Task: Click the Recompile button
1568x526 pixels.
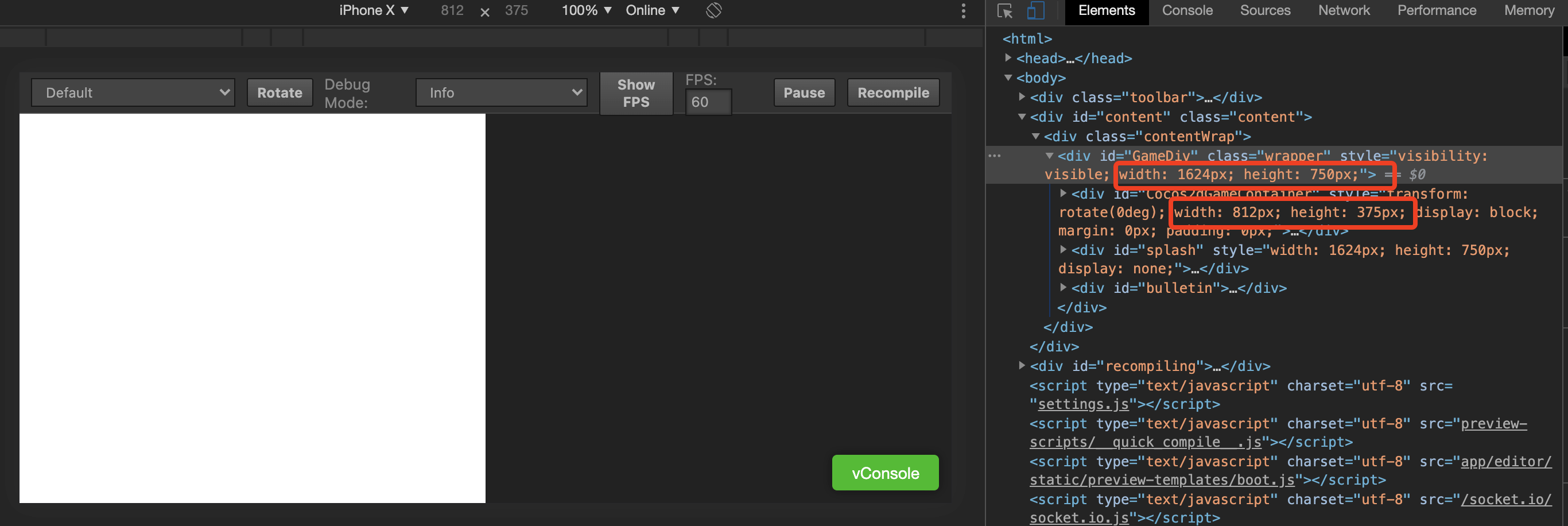Action: 893,92
